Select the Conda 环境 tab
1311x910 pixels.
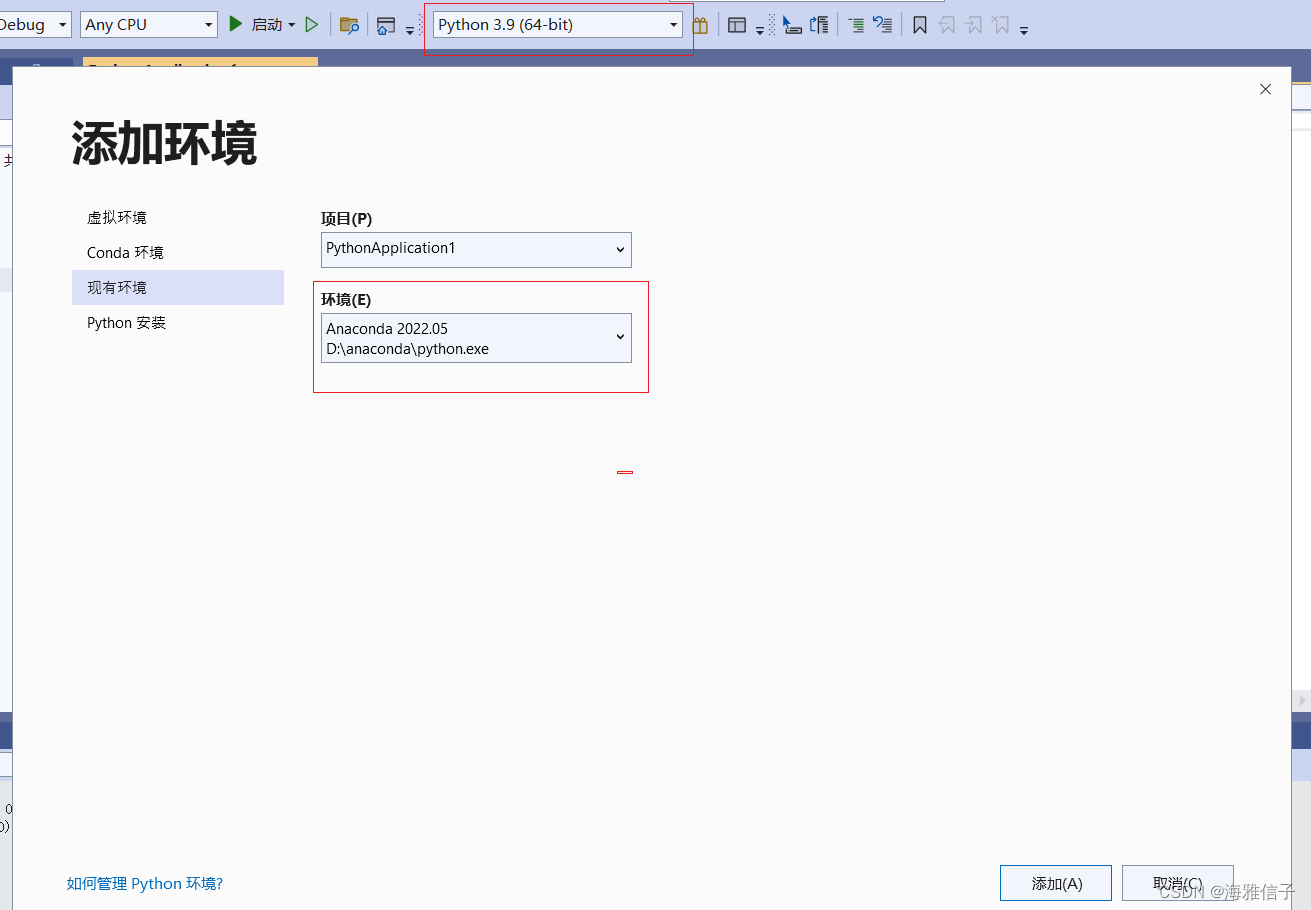(x=178, y=252)
